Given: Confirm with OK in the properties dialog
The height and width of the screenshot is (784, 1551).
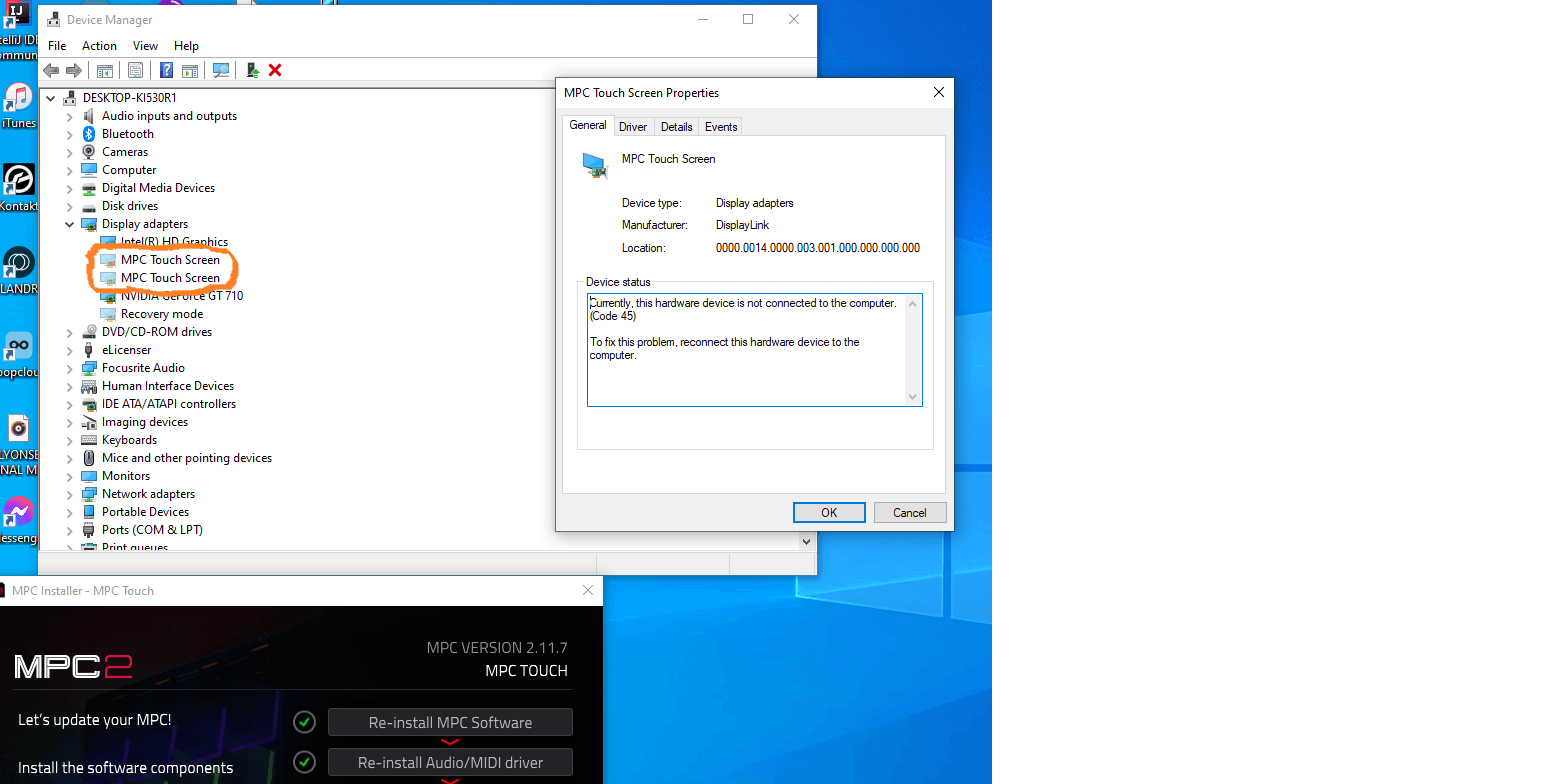Looking at the screenshot, I should [x=828, y=512].
